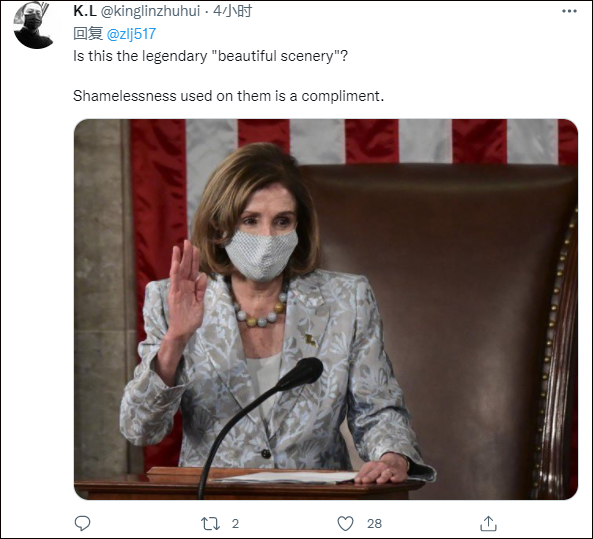
Task: Expand the attached photo of masked woman
Action: point(326,309)
